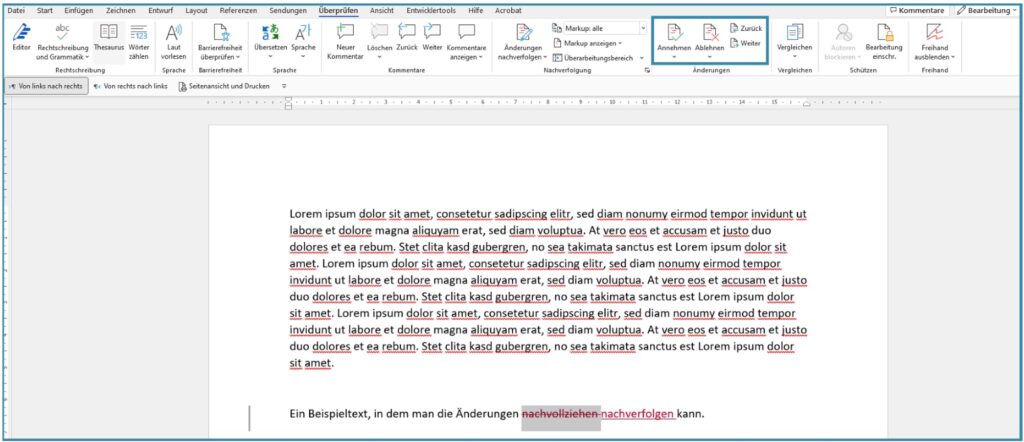Image resolution: width=1024 pixels, height=442 pixels.
Task: Click Bearbeitung einschränken lock icon
Action: [x=884, y=40]
